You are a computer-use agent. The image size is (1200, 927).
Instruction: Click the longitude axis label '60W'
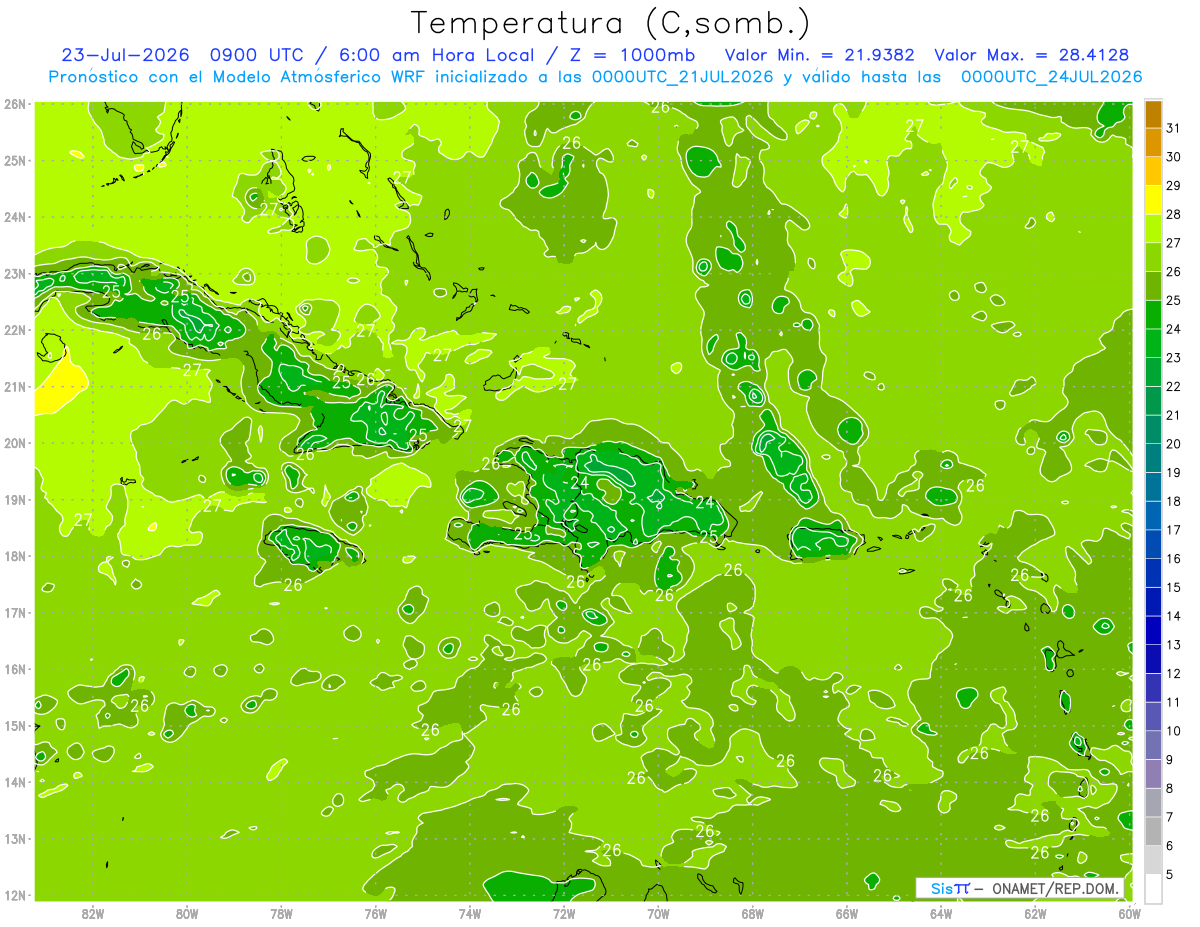tap(1130, 913)
